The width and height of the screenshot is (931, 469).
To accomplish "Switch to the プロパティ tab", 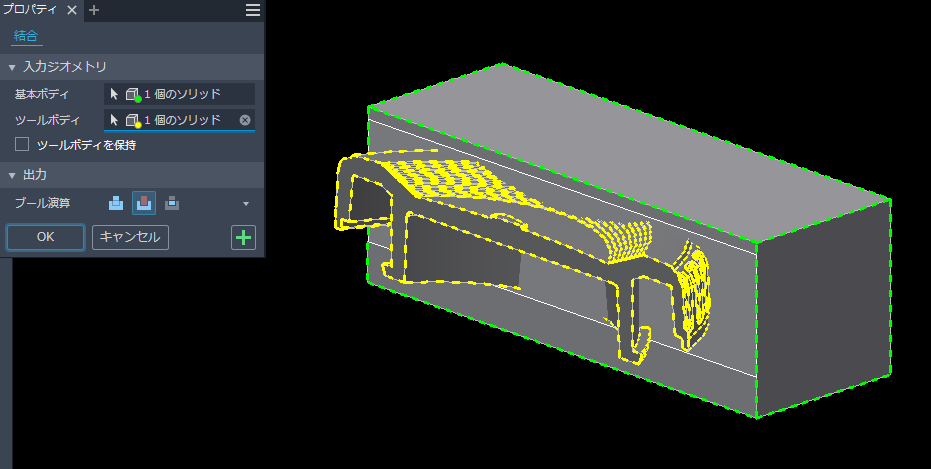I will click(x=32, y=10).
